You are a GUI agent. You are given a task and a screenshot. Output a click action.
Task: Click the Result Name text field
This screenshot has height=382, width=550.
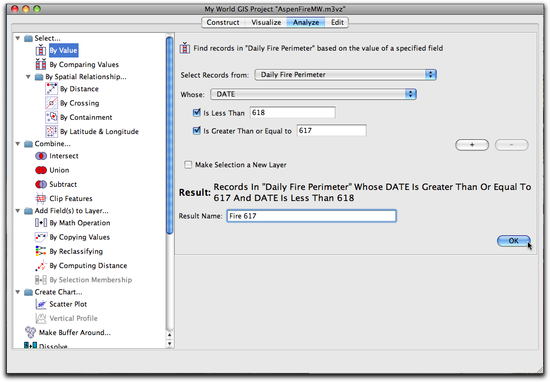[311, 216]
